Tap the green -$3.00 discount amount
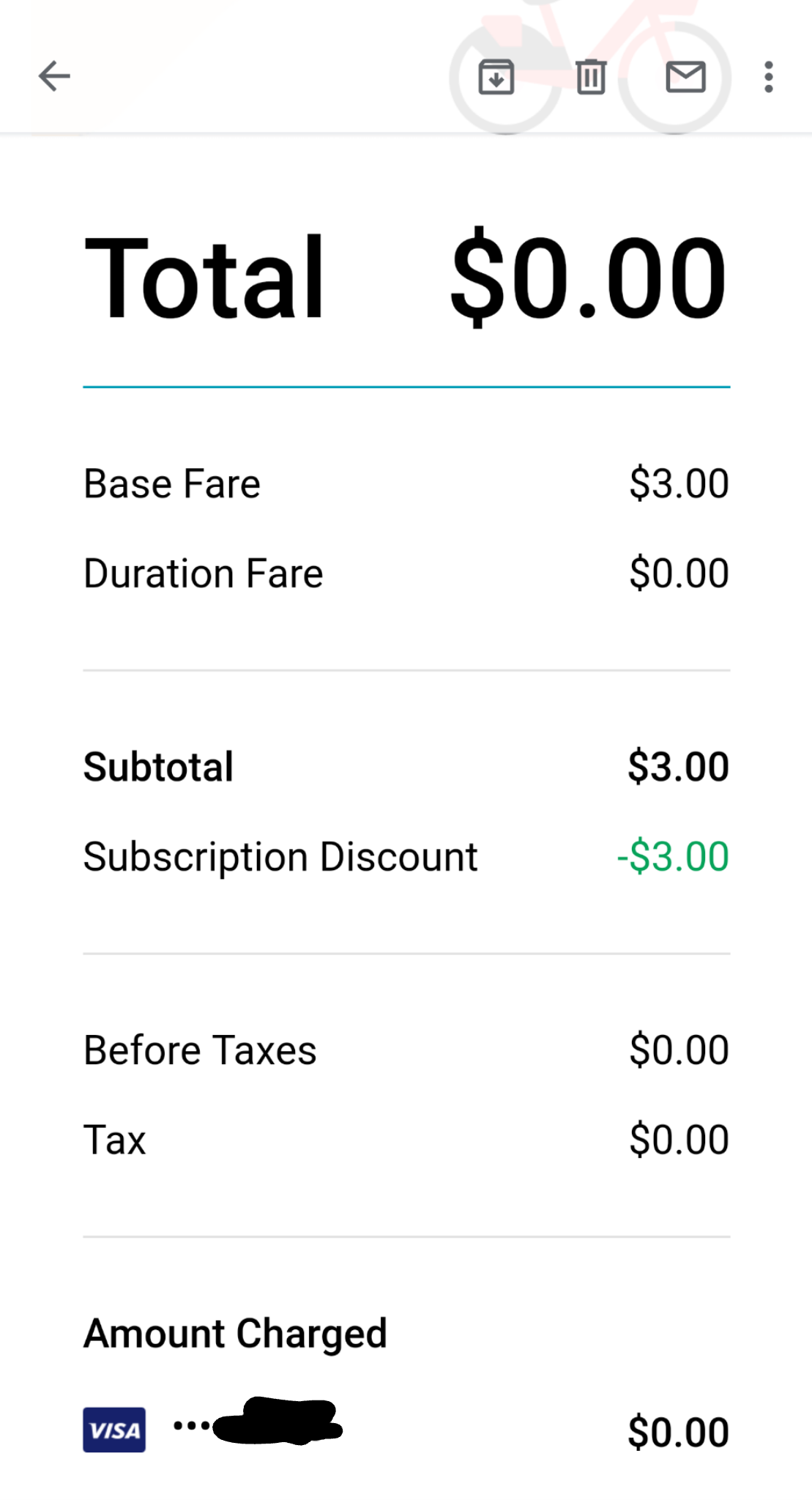 click(x=673, y=857)
